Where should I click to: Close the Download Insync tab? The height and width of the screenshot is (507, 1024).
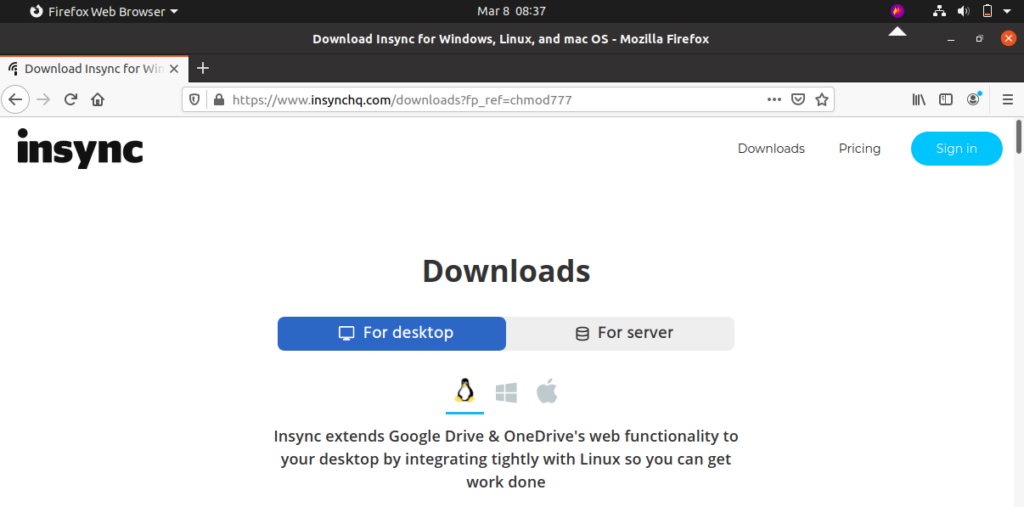point(174,69)
